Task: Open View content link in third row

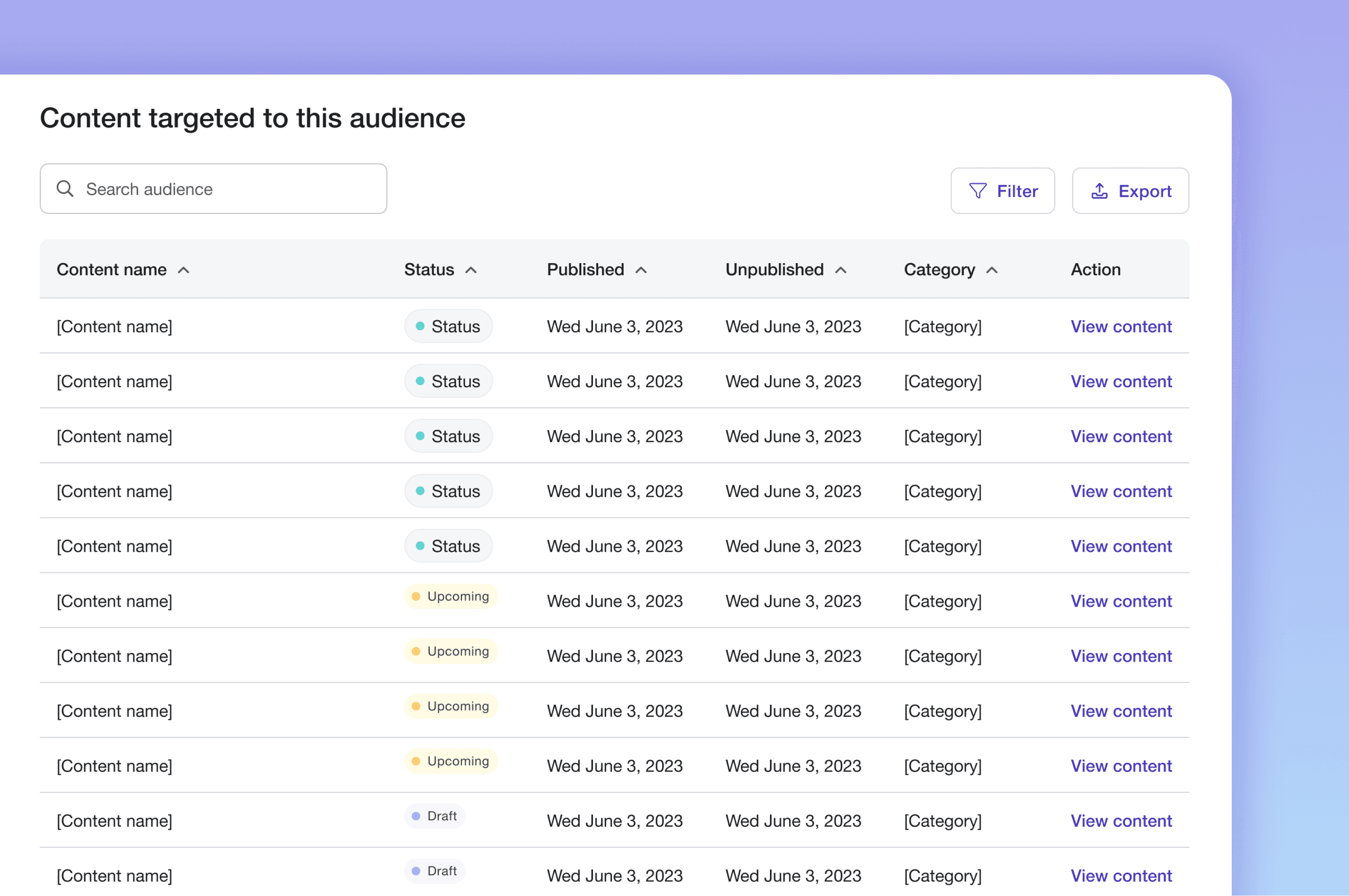Action: (x=1121, y=436)
